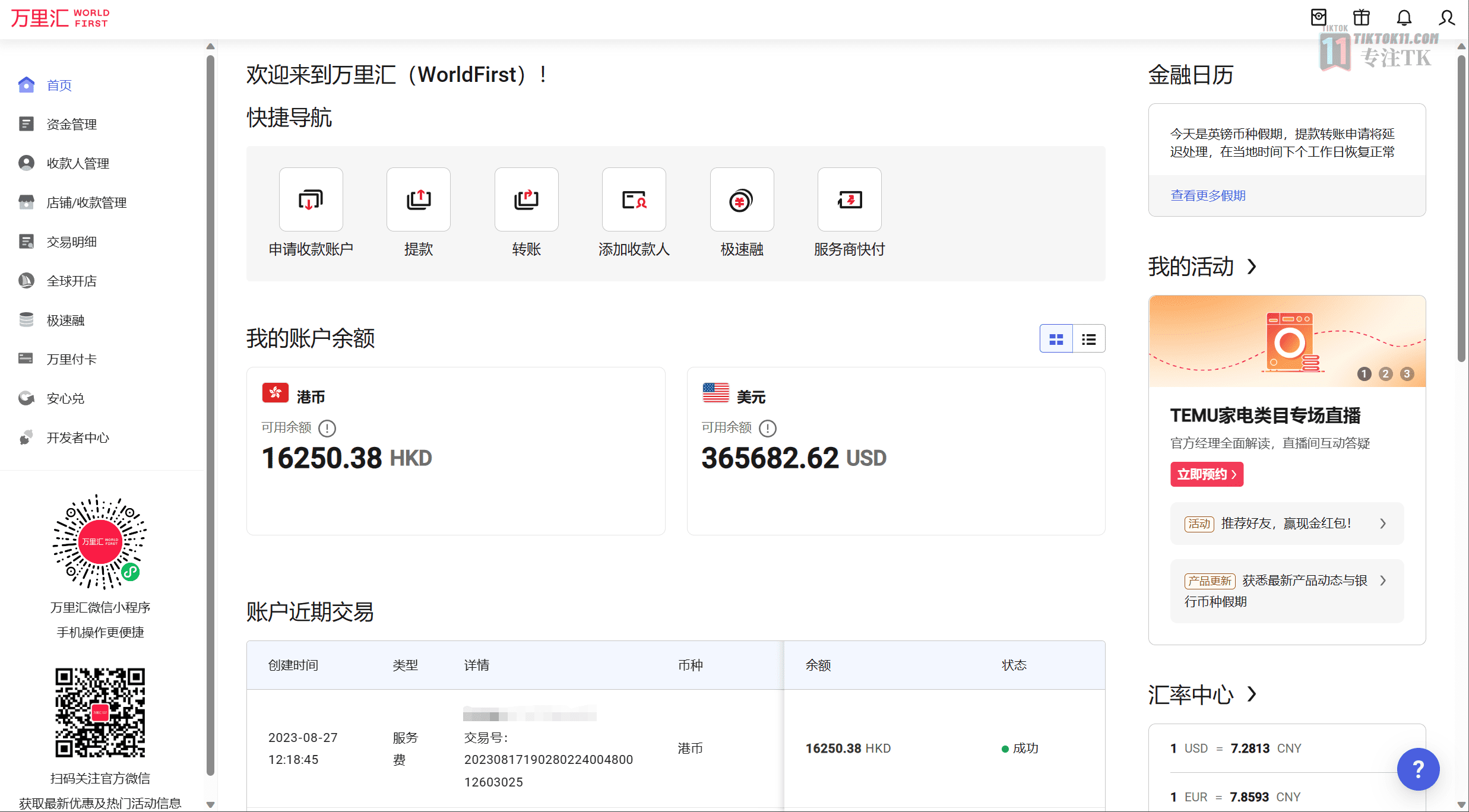Click the 交易明细 sidebar icon

point(26,242)
